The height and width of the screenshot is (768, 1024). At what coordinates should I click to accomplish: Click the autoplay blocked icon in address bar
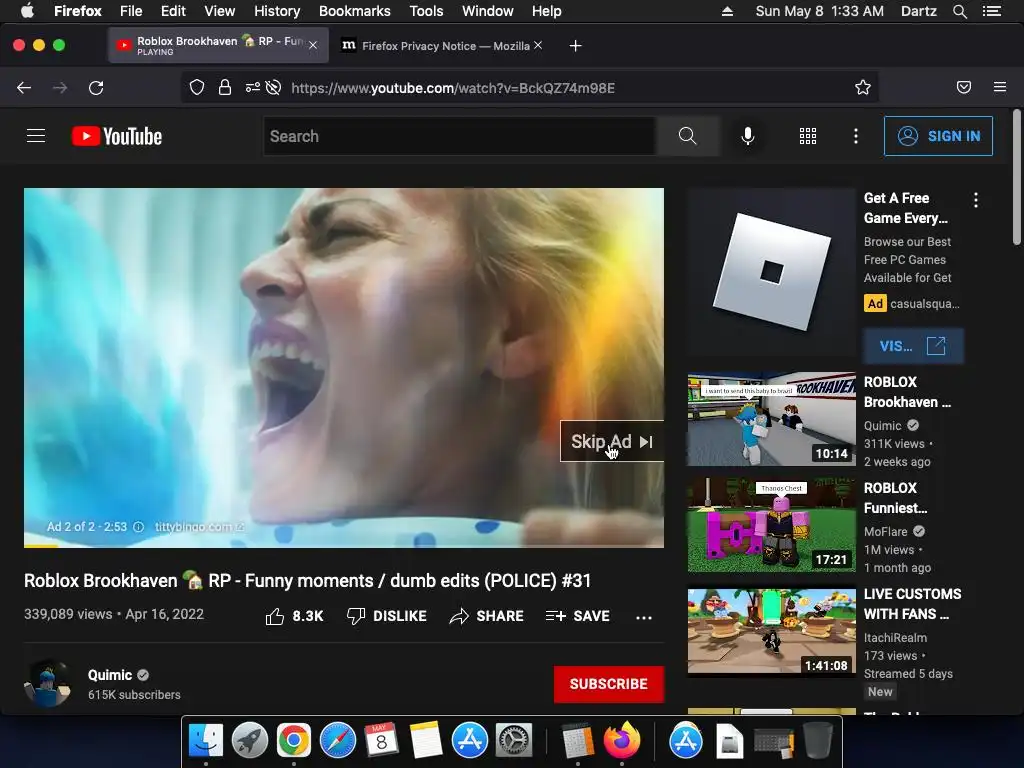tap(274, 88)
